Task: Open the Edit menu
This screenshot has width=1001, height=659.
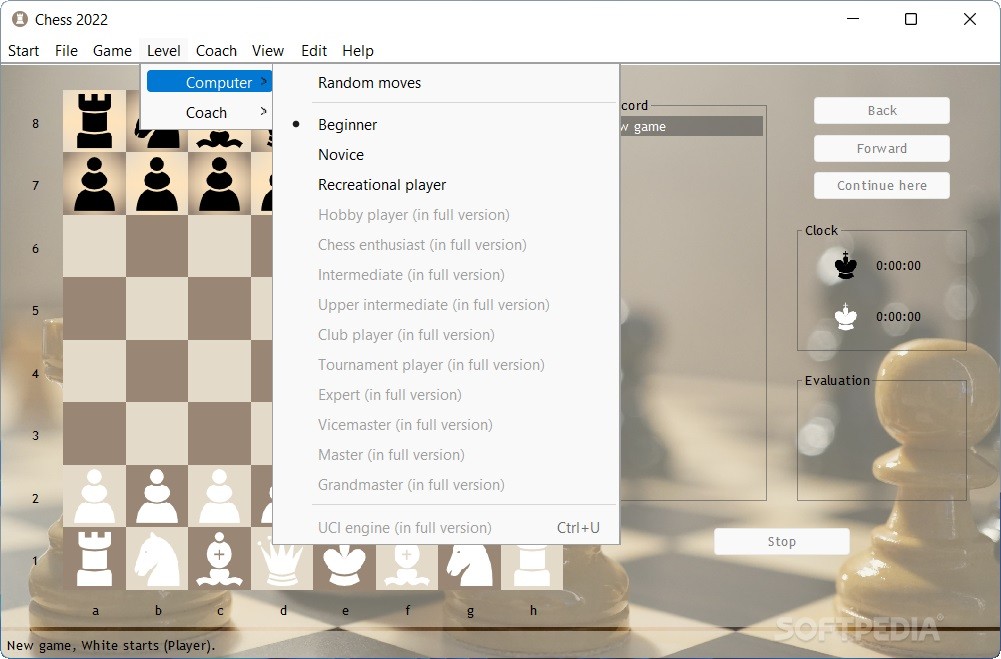Action: coord(314,50)
